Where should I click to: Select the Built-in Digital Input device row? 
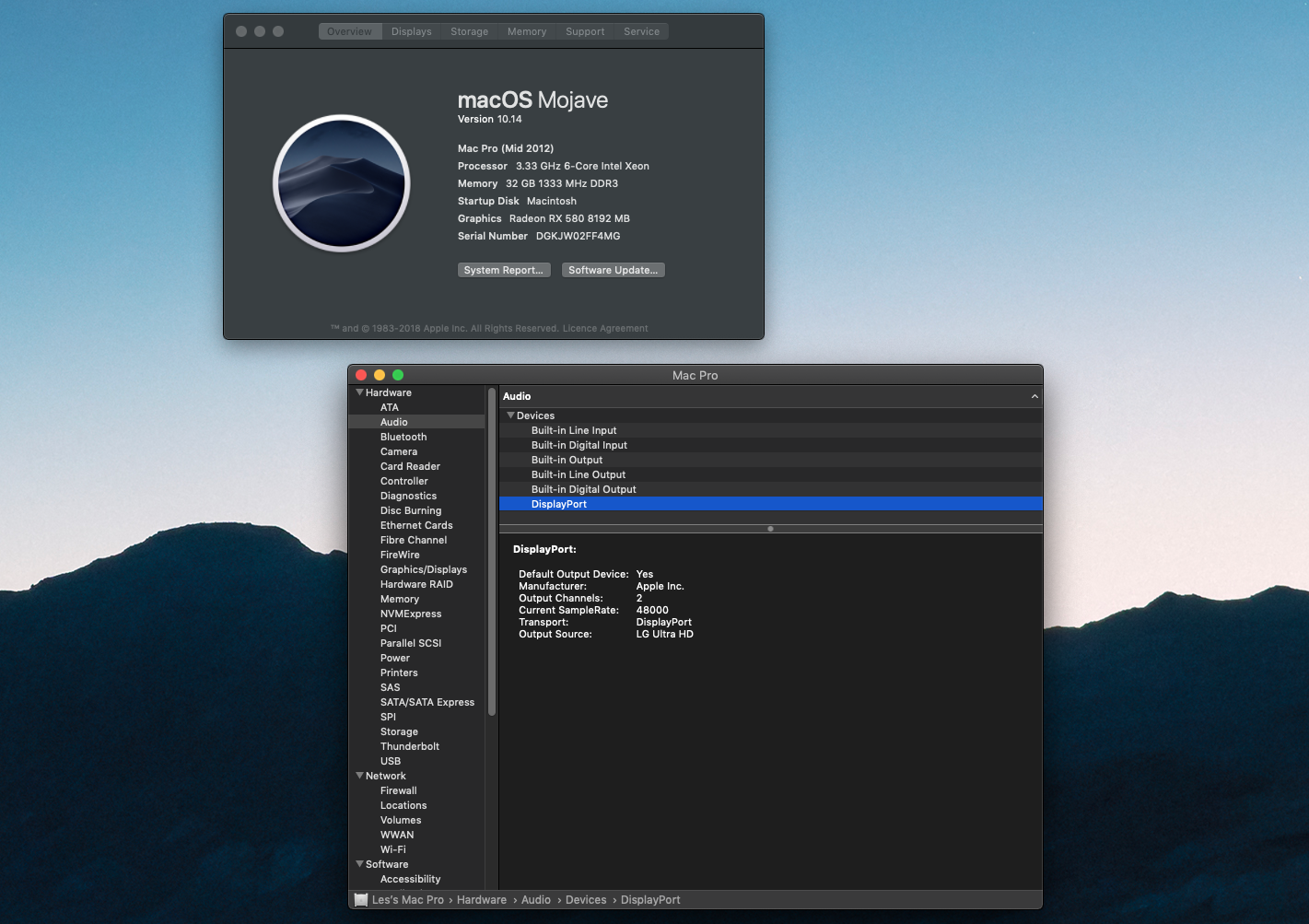coord(771,445)
